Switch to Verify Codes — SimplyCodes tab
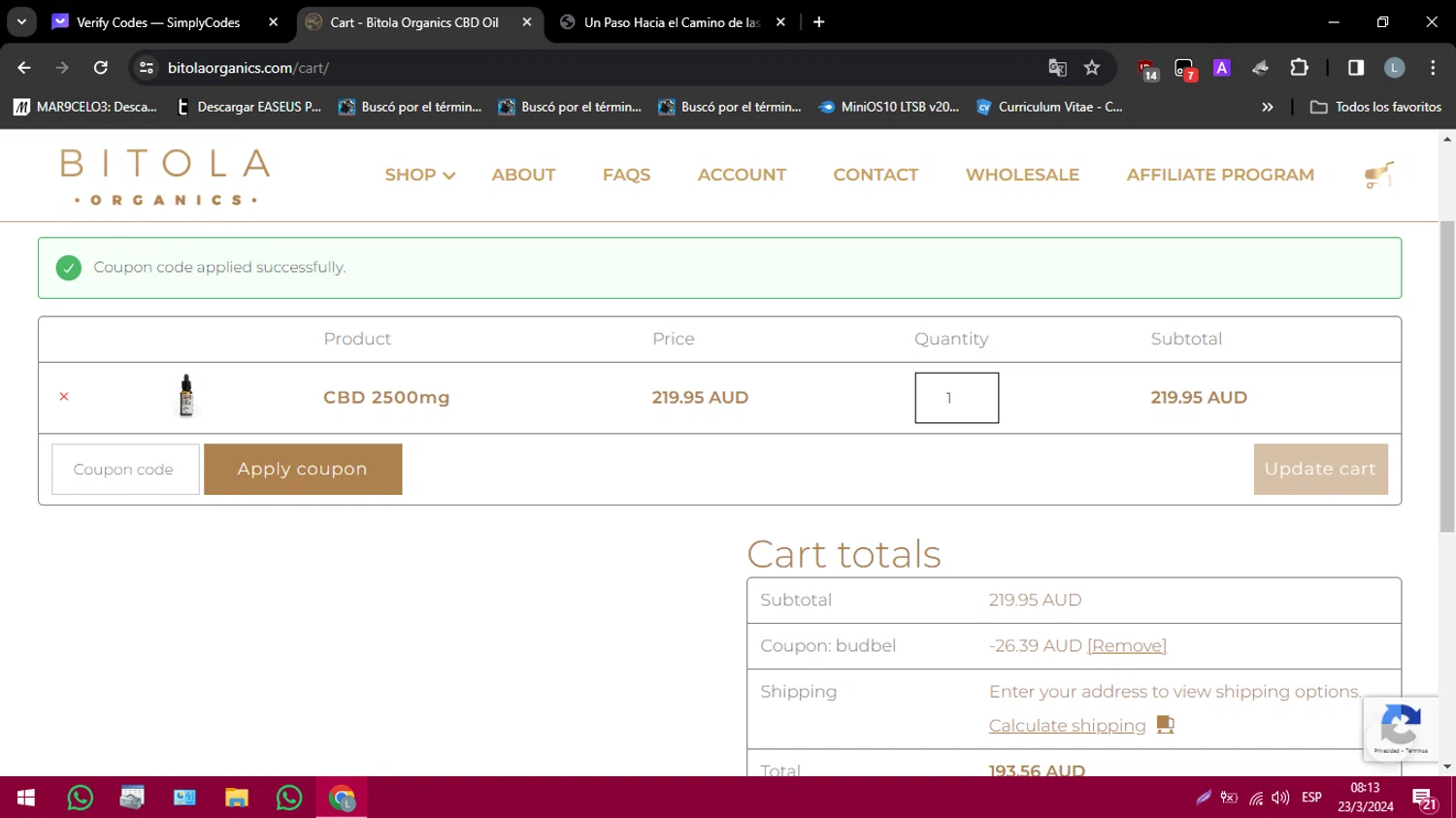The image size is (1456, 818). pos(158,22)
